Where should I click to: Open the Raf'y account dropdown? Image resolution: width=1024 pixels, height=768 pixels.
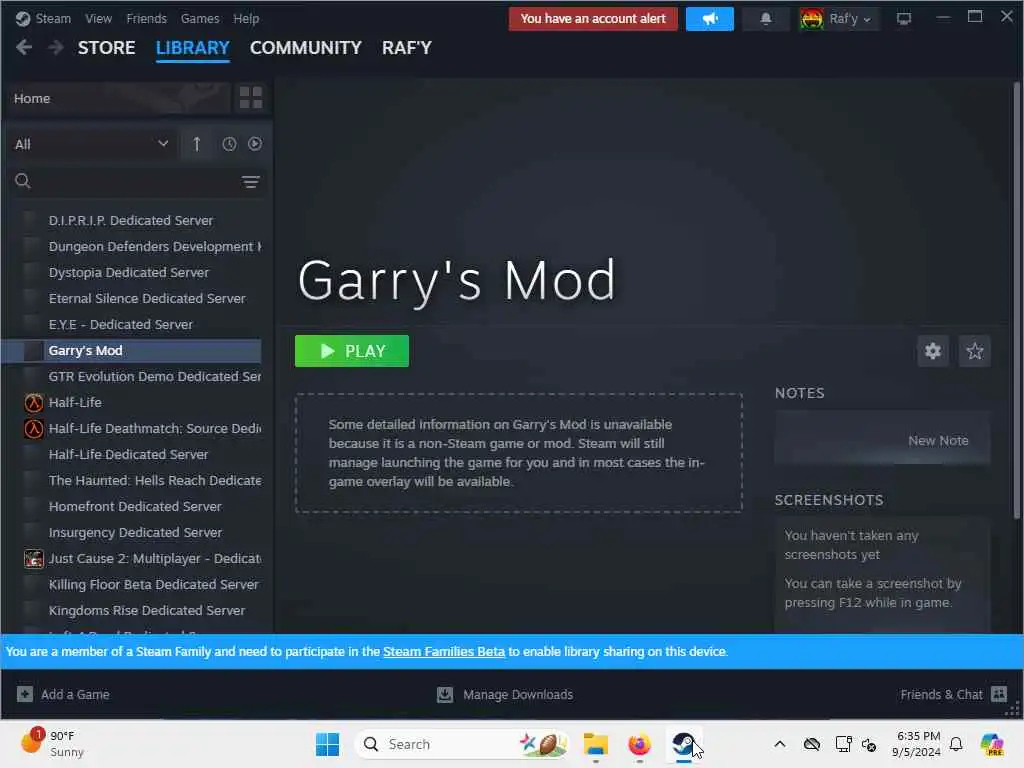839,19
